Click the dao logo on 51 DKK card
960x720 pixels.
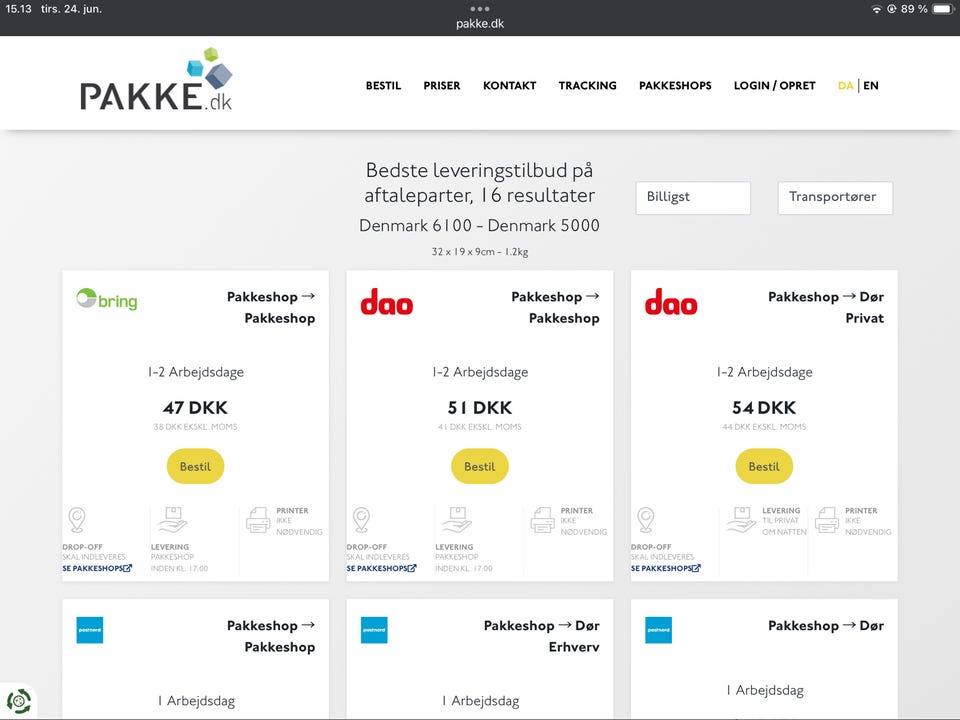pyautogui.click(x=387, y=302)
